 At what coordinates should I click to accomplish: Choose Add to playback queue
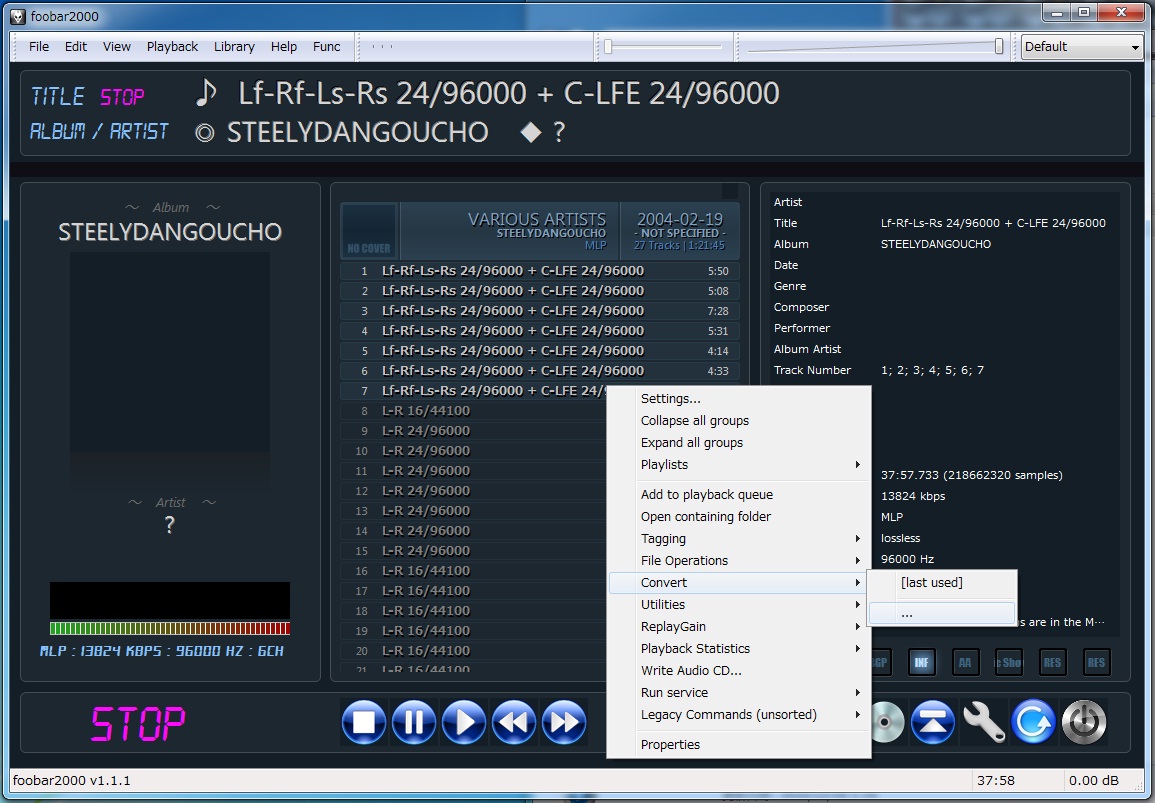point(739,494)
